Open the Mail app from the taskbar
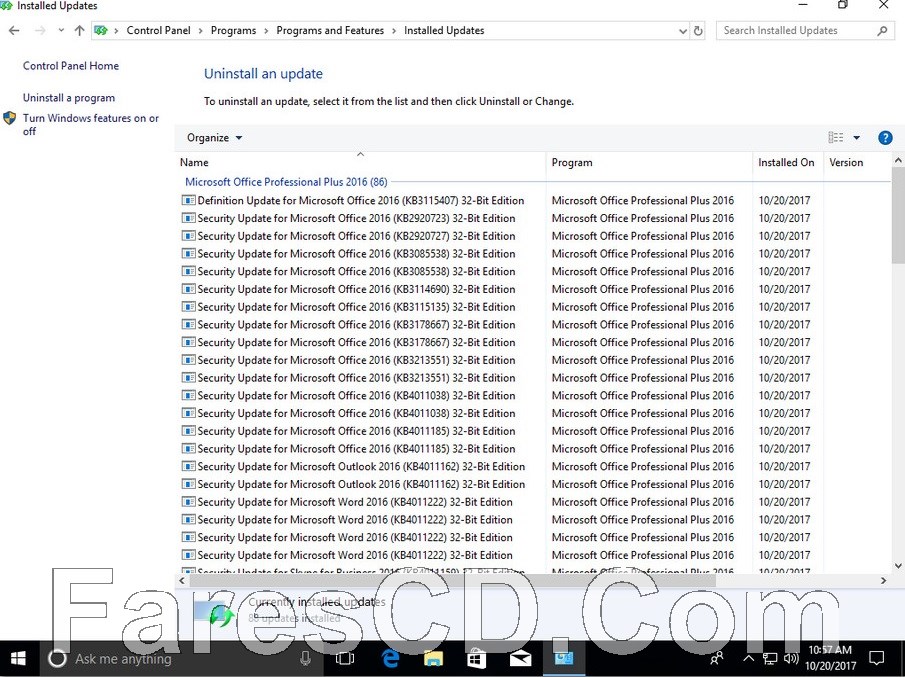This screenshot has height=677, width=905. coord(520,659)
